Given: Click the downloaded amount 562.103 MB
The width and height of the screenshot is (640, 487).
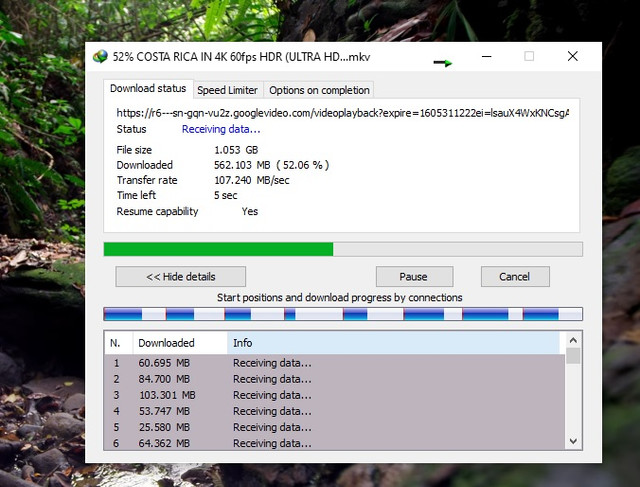Looking at the screenshot, I should 242,165.
